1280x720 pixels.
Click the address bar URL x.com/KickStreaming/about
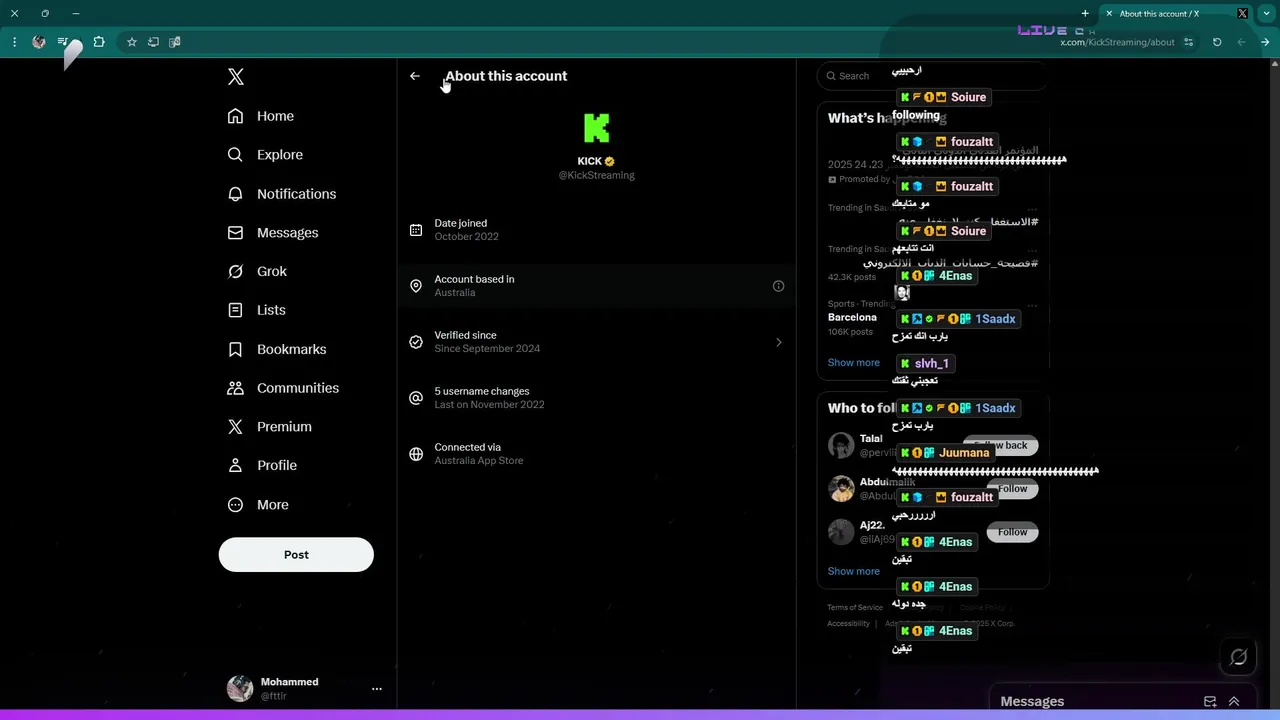[1117, 43]
